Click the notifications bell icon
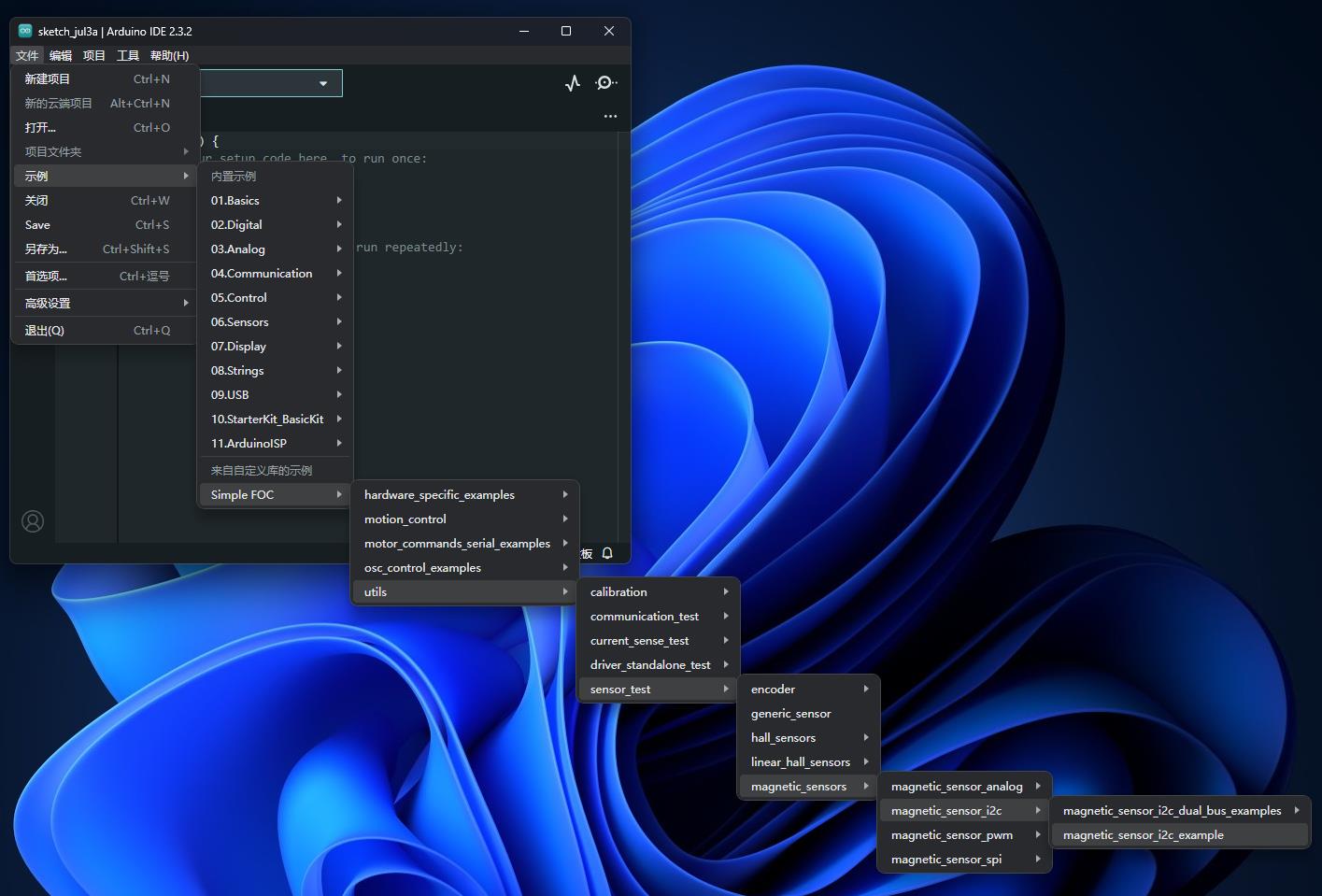The width and height of the screenshot is (1322, 896). coord(607,553)
